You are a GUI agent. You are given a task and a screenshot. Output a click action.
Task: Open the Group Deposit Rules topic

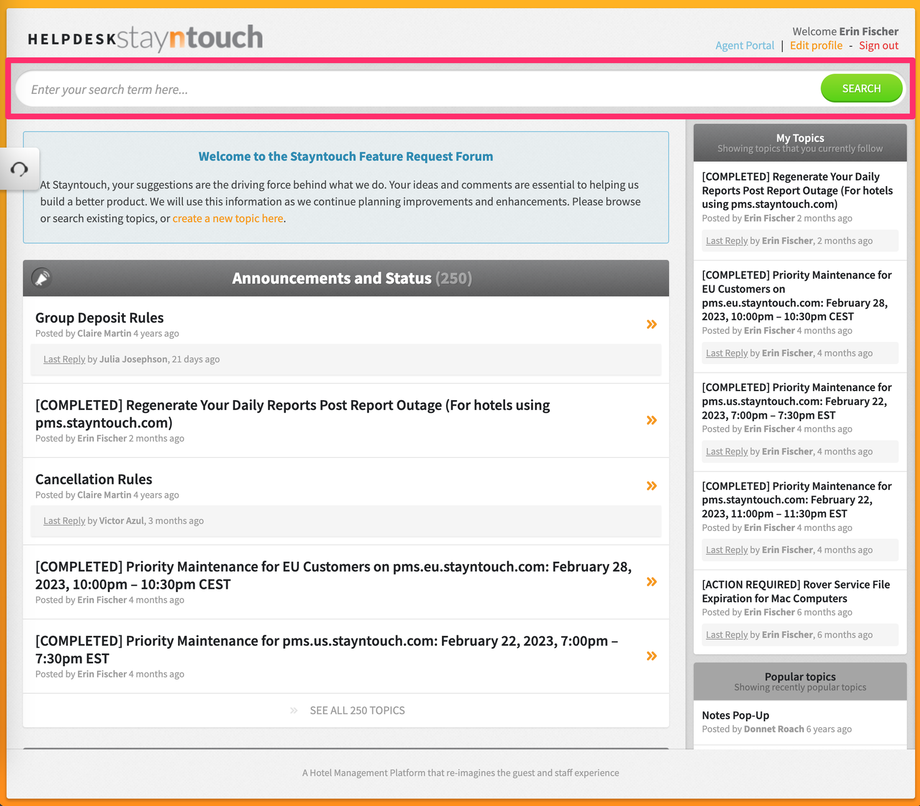pos(99,317)
